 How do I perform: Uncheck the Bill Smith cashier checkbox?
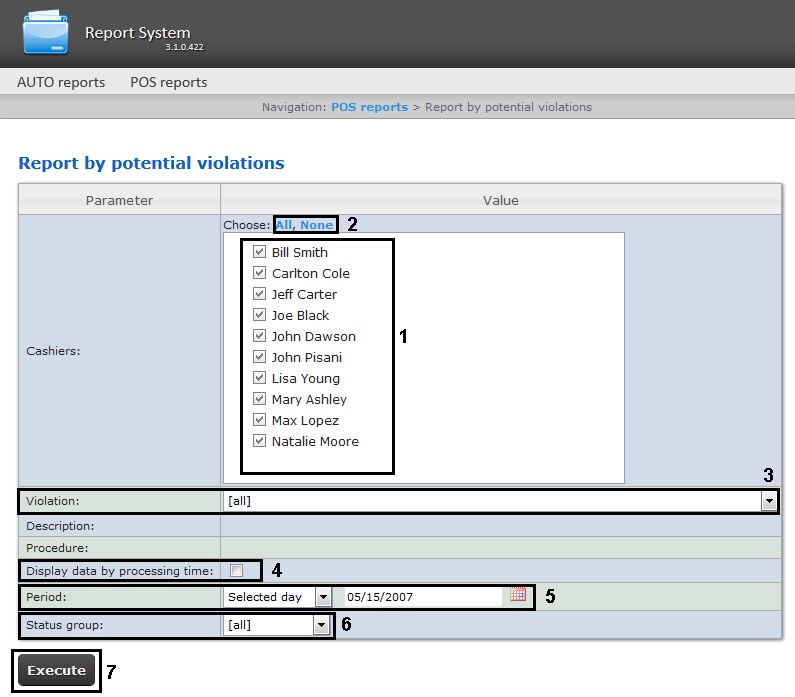coord(259,251)
